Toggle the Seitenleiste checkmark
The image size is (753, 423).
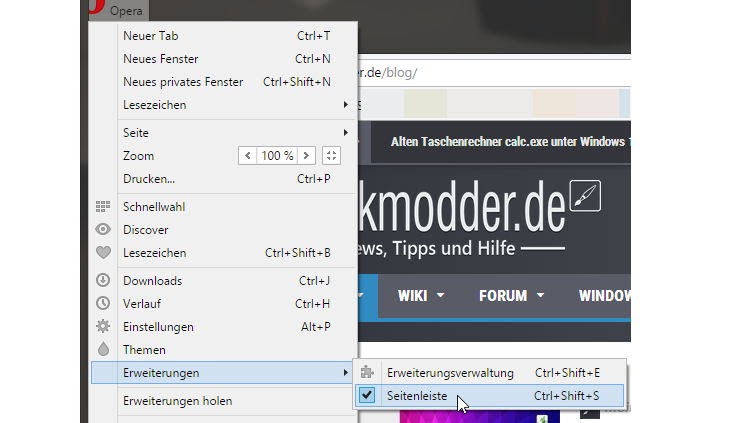pyautogui.click(x=367, y=395)
